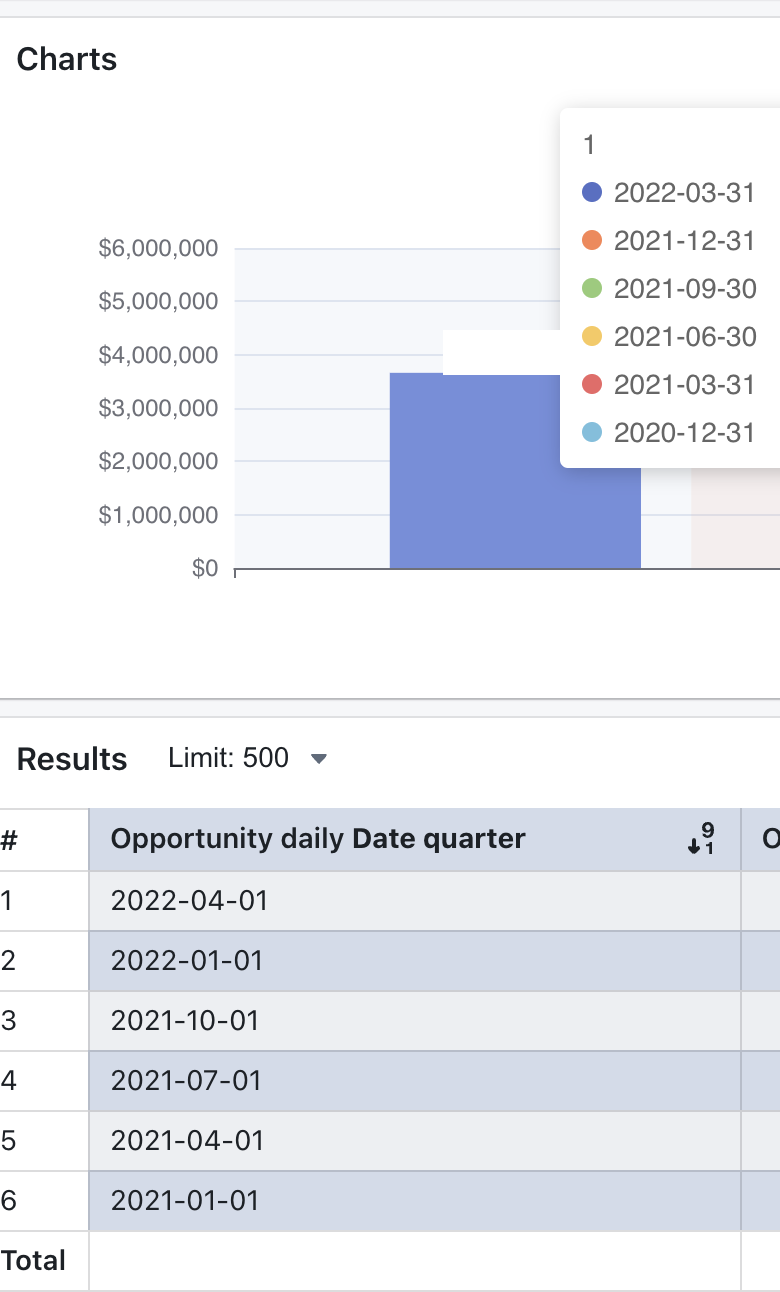The image size is (780, 1292).
Task: Collapse the Charts section heading
Action: 66,59
